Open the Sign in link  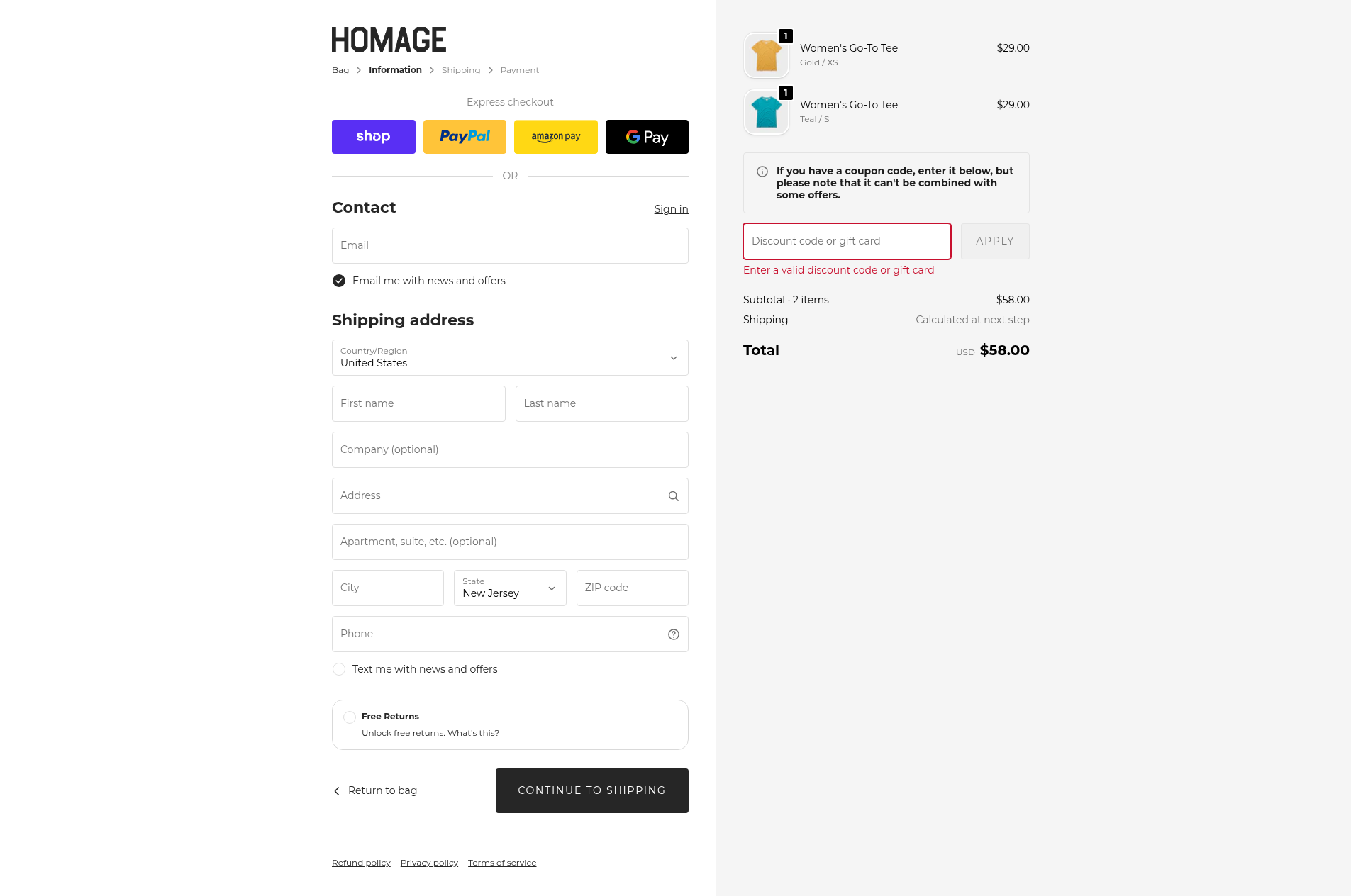[x=671, y=209]
